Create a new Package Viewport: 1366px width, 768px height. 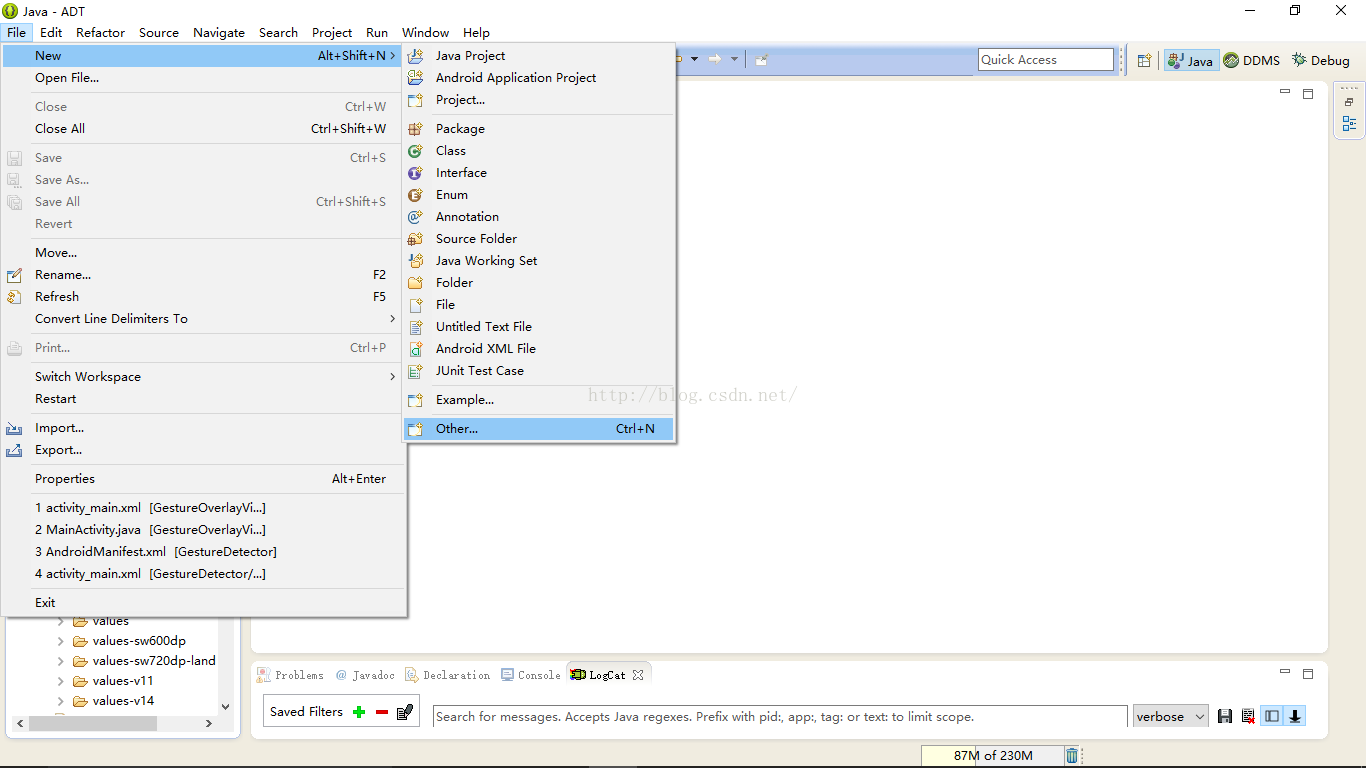(539, 129)
